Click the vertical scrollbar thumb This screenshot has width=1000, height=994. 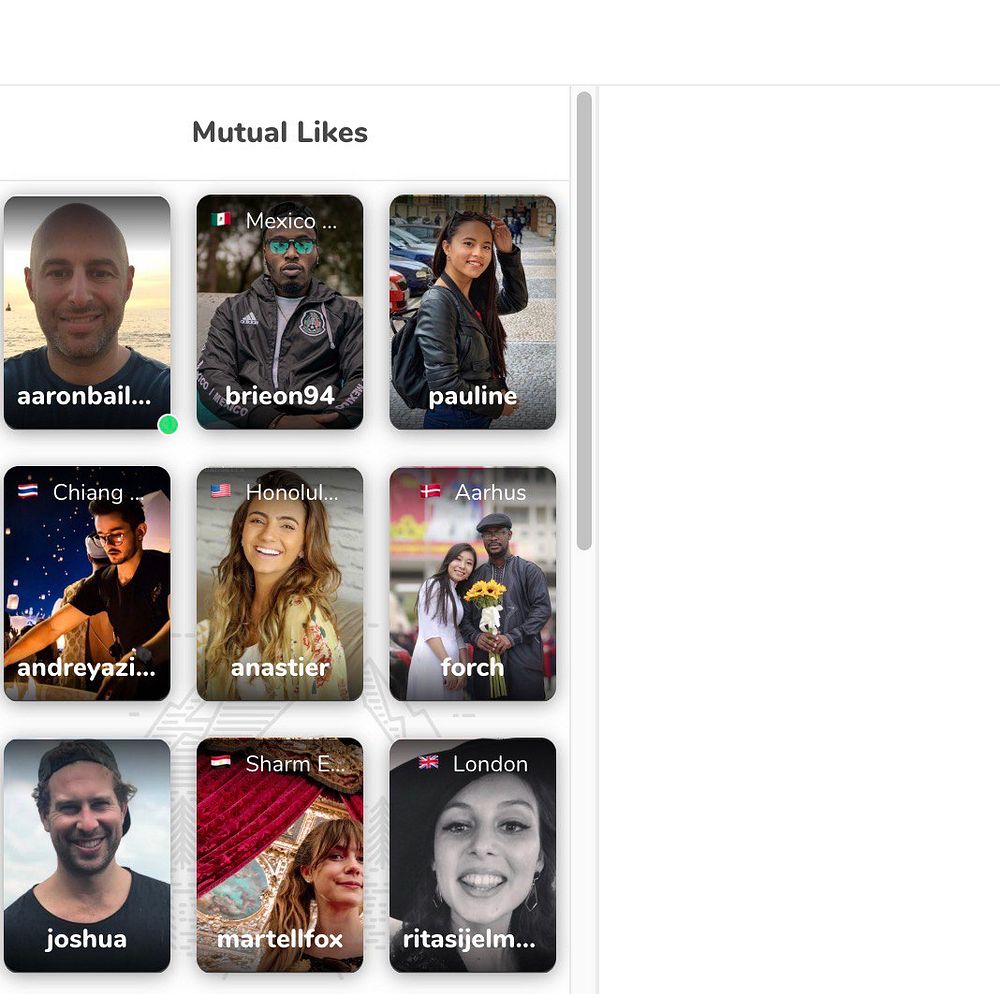(x=584, y=321)
